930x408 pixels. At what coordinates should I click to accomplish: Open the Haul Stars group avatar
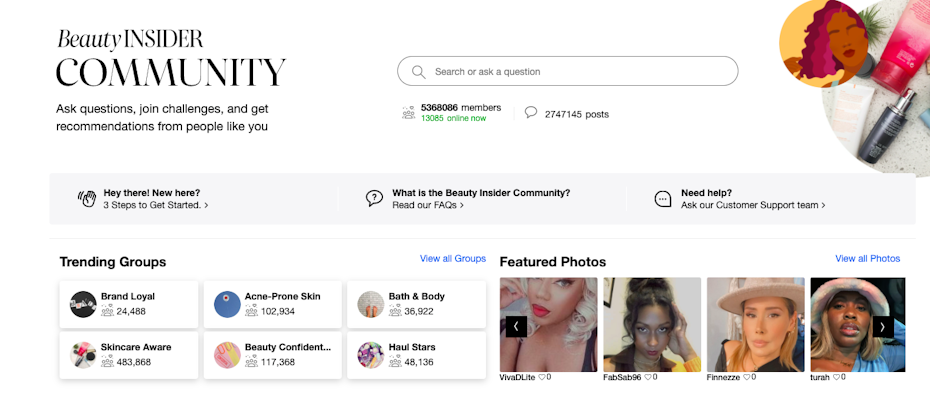(x=371, y=355)
